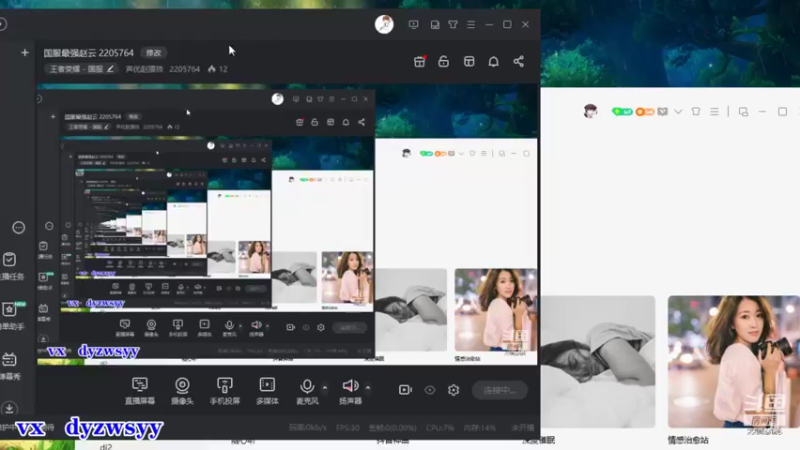Select 直播屏幕 screen capture source
800x450 pixels.
140,391
